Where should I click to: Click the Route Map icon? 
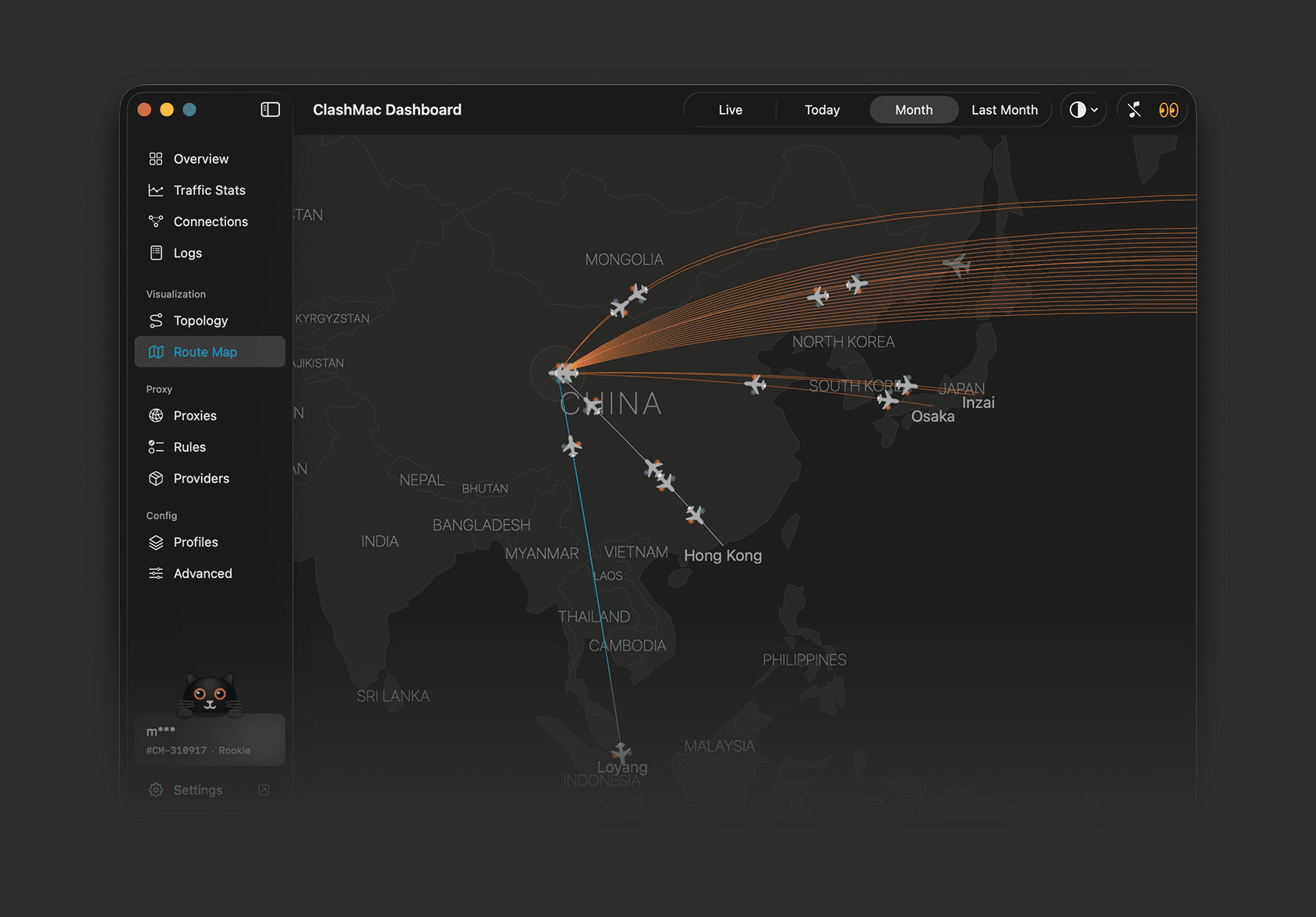click(x=156, y=352)
